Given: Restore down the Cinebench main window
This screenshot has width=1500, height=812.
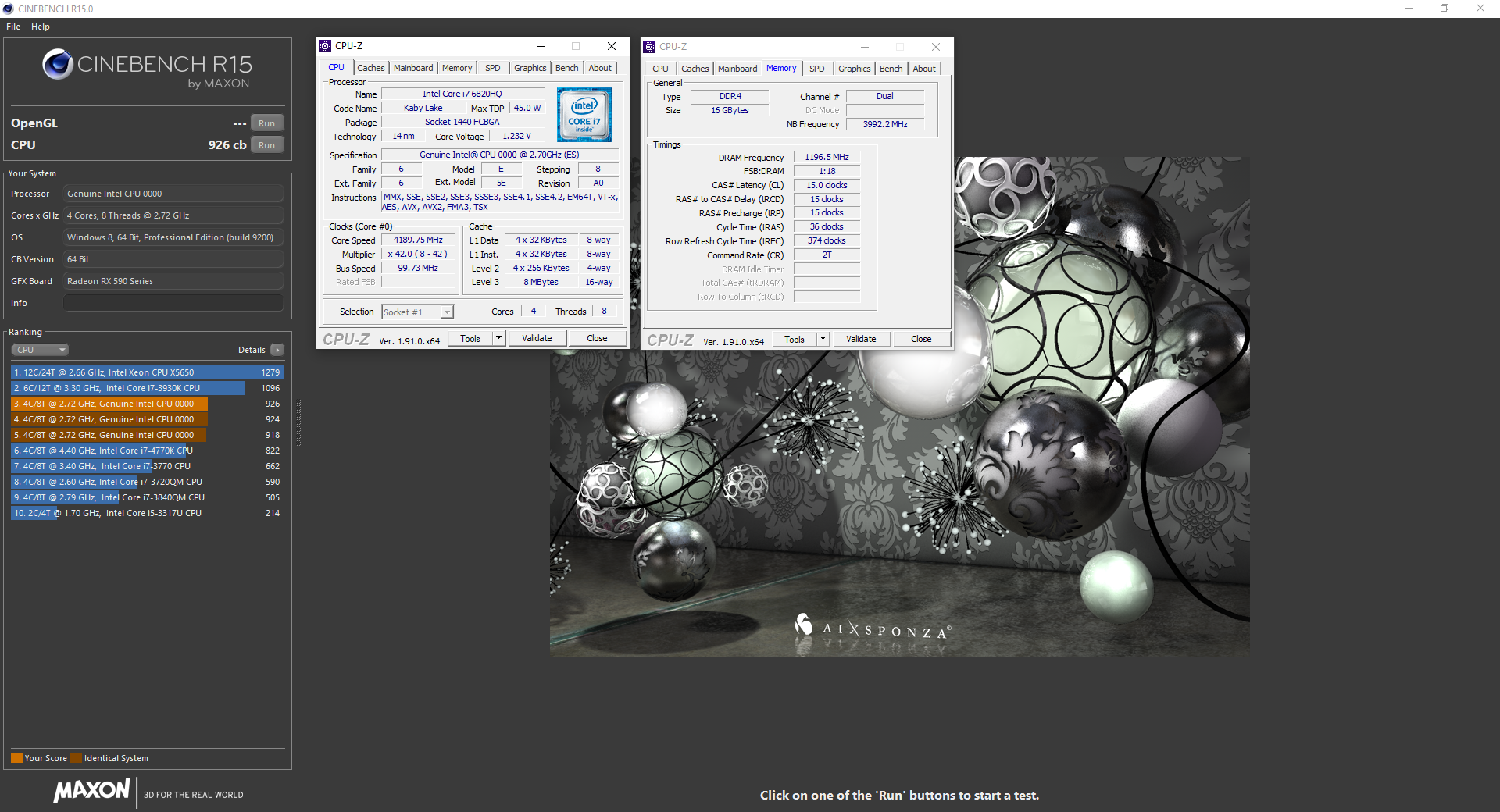Looking at the screenshot, I should 1445,9.
